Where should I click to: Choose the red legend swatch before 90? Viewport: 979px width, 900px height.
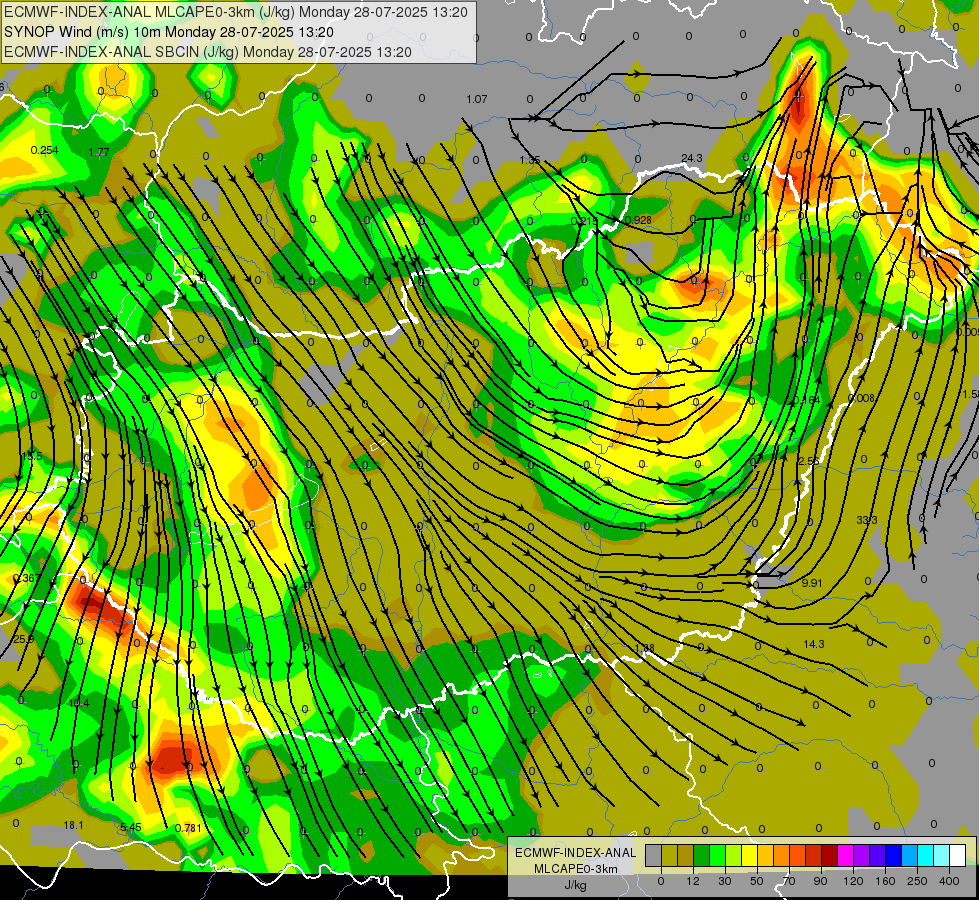(814, 855)
